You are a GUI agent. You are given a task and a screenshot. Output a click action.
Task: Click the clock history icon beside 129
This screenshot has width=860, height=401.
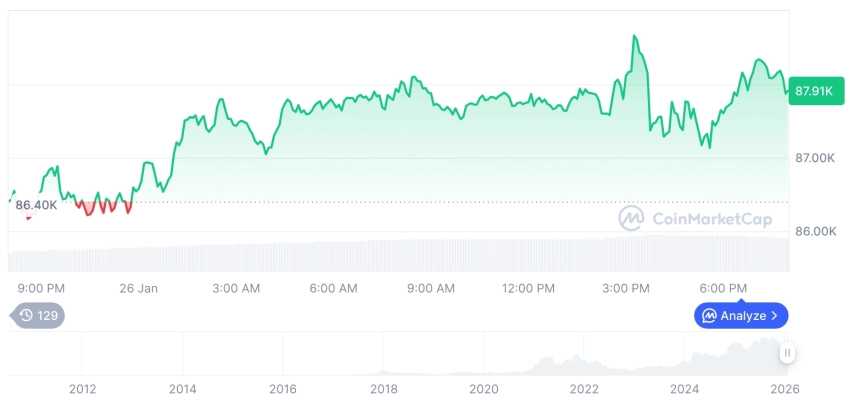[26, 315]
